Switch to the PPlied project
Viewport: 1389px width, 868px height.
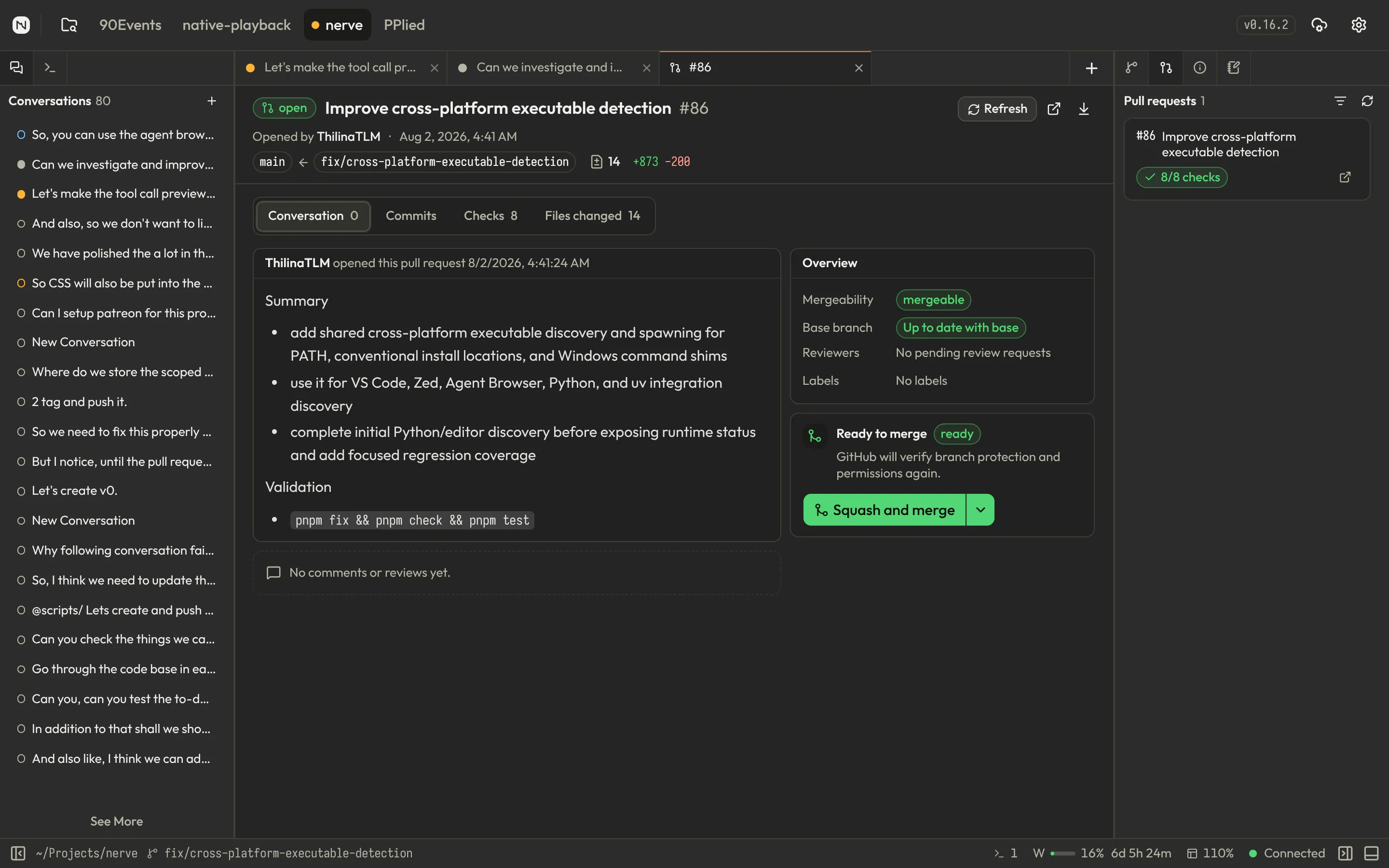pyautogui.click(x=404, y=25)
